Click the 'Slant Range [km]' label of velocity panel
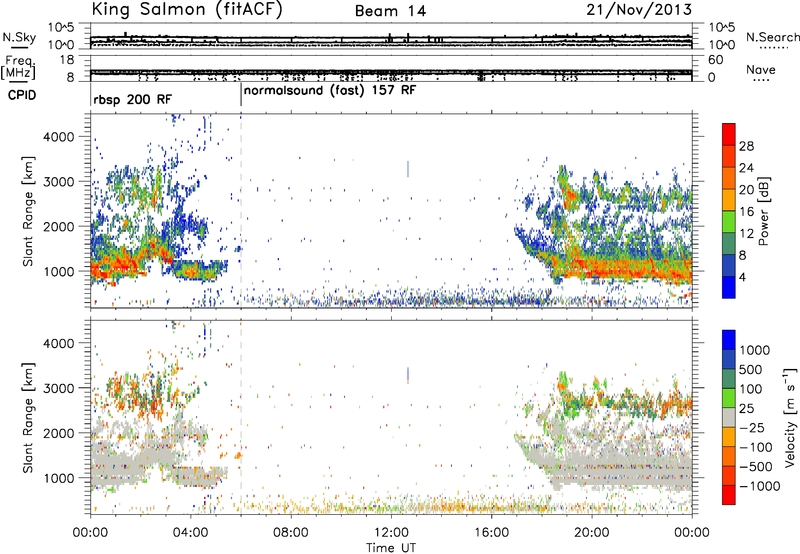This screenshot has width=800, height=554. coord(28,417)
